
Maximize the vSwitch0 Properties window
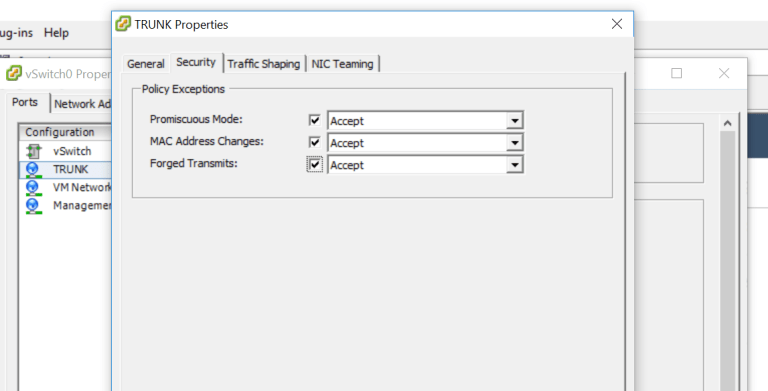pos(676,73)
